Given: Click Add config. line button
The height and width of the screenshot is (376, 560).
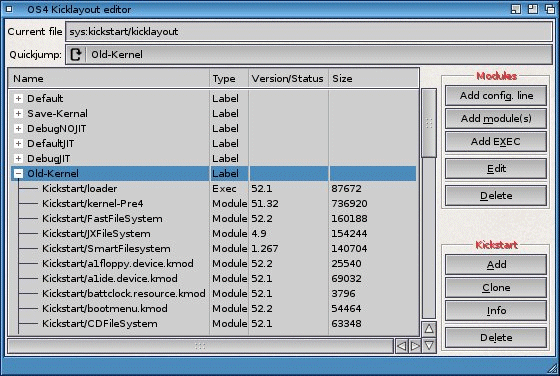Looking at the screenshot, I should point(496,95).
